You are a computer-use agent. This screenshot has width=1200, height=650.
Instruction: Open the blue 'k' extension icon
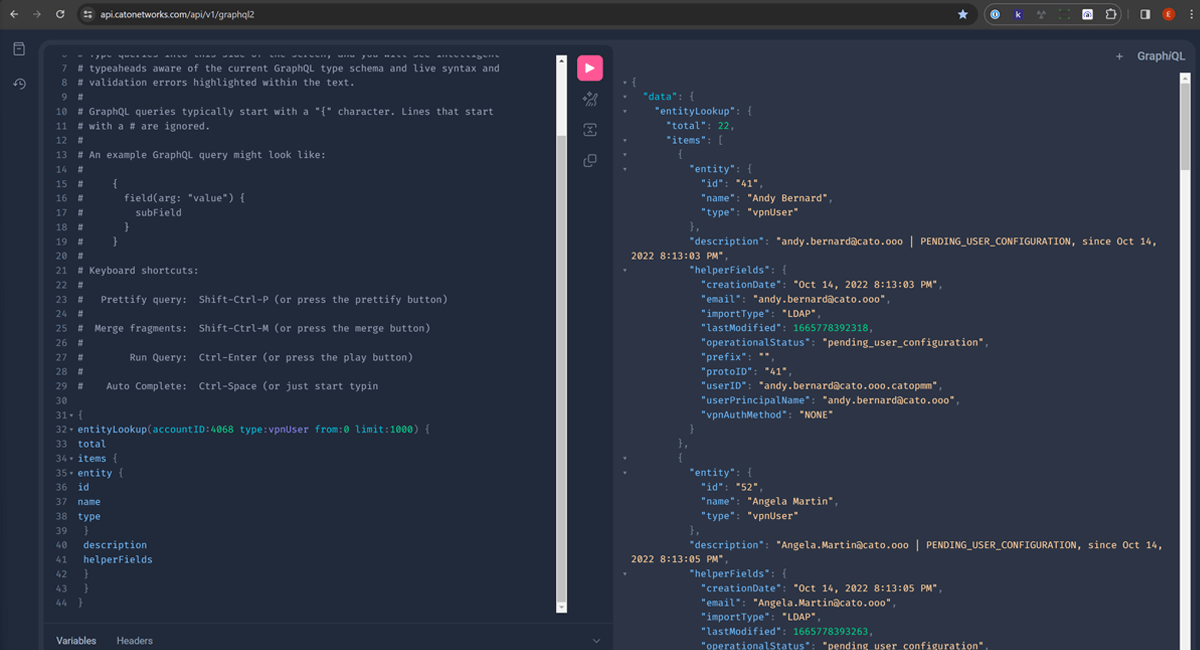pyautogui.click(x=1018, y=15)
